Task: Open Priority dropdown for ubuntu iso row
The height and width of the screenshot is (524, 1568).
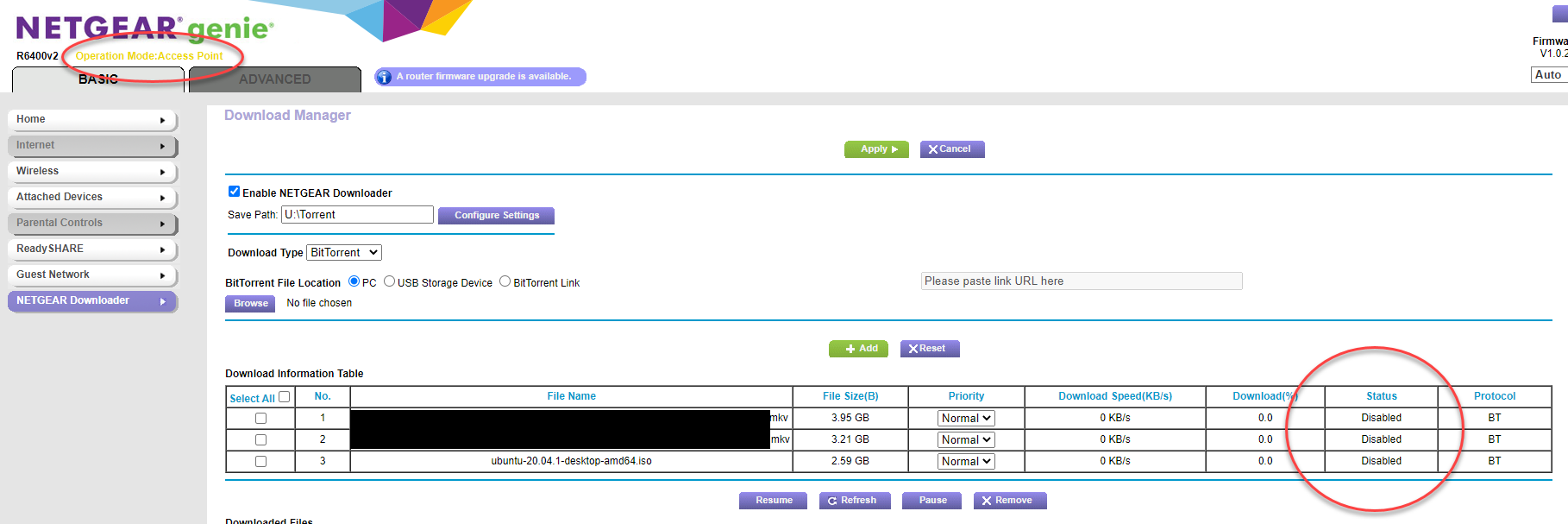Action: [966, 461]
